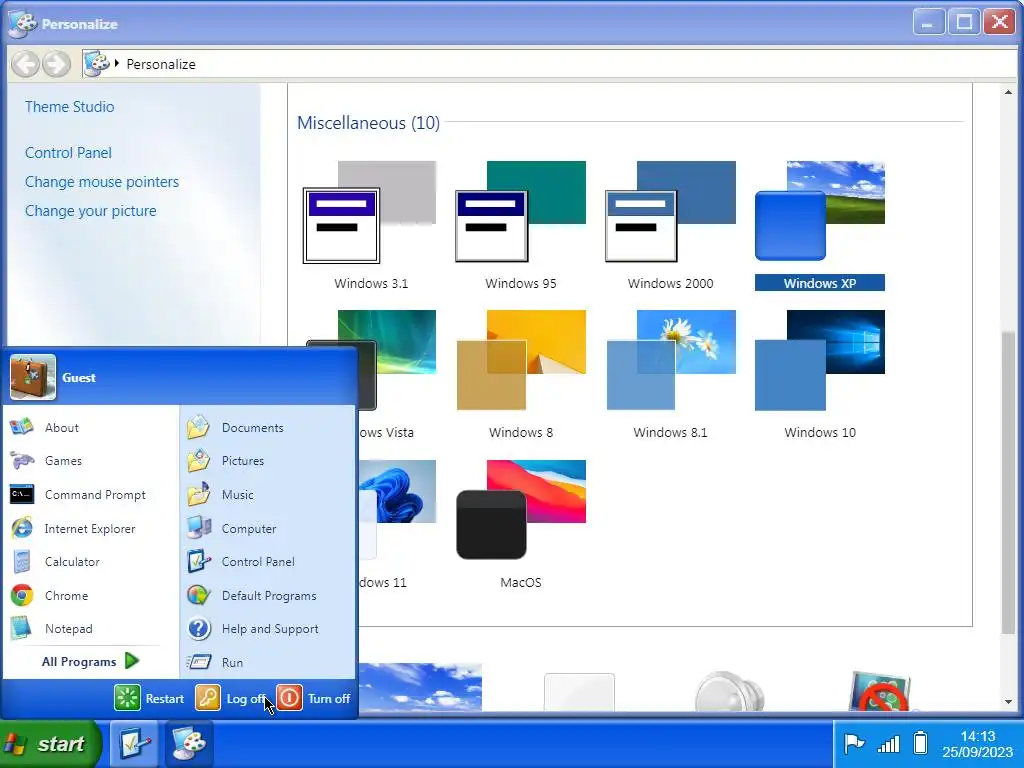Screen dimensions: 1024x768
Task: Open the network signal tray icon
Action: coord(888,744)
